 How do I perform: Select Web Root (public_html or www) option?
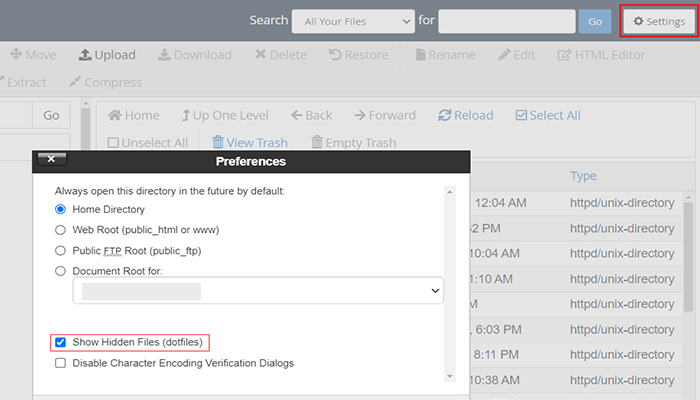60,230
